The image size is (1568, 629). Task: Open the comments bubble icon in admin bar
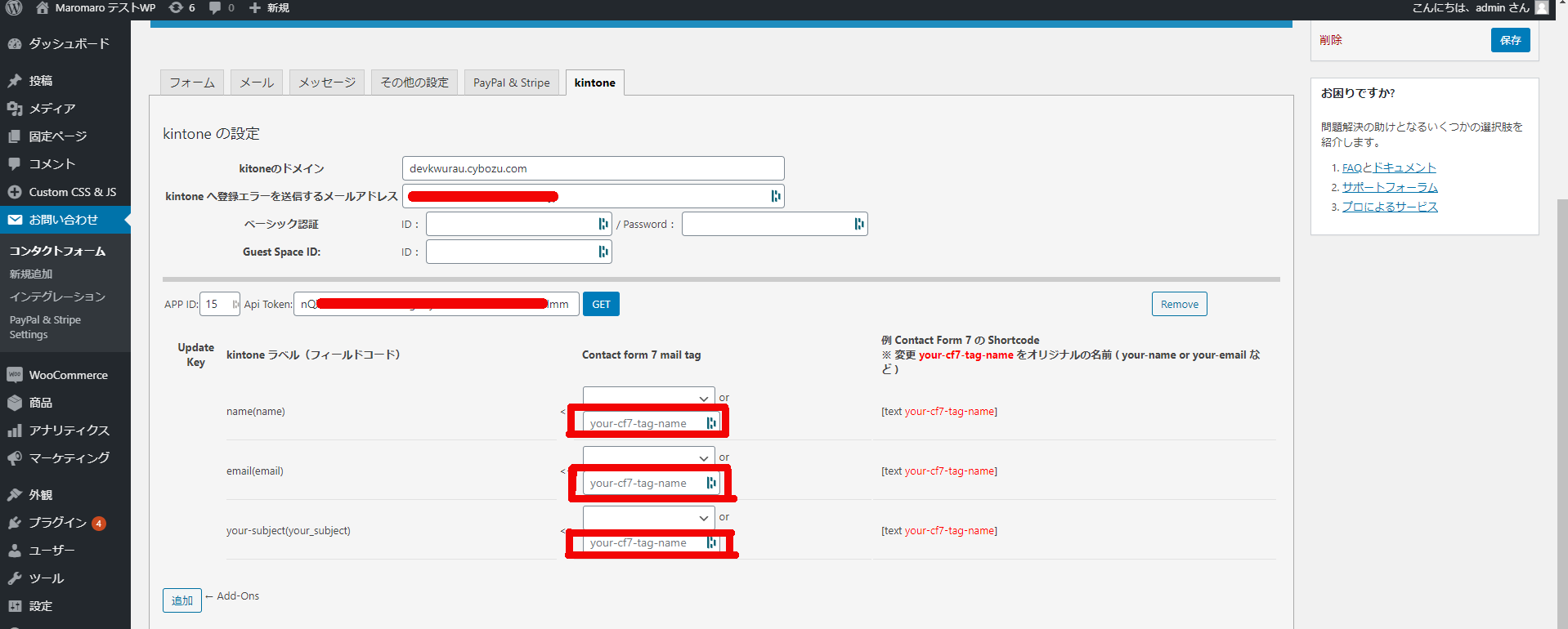214,8
